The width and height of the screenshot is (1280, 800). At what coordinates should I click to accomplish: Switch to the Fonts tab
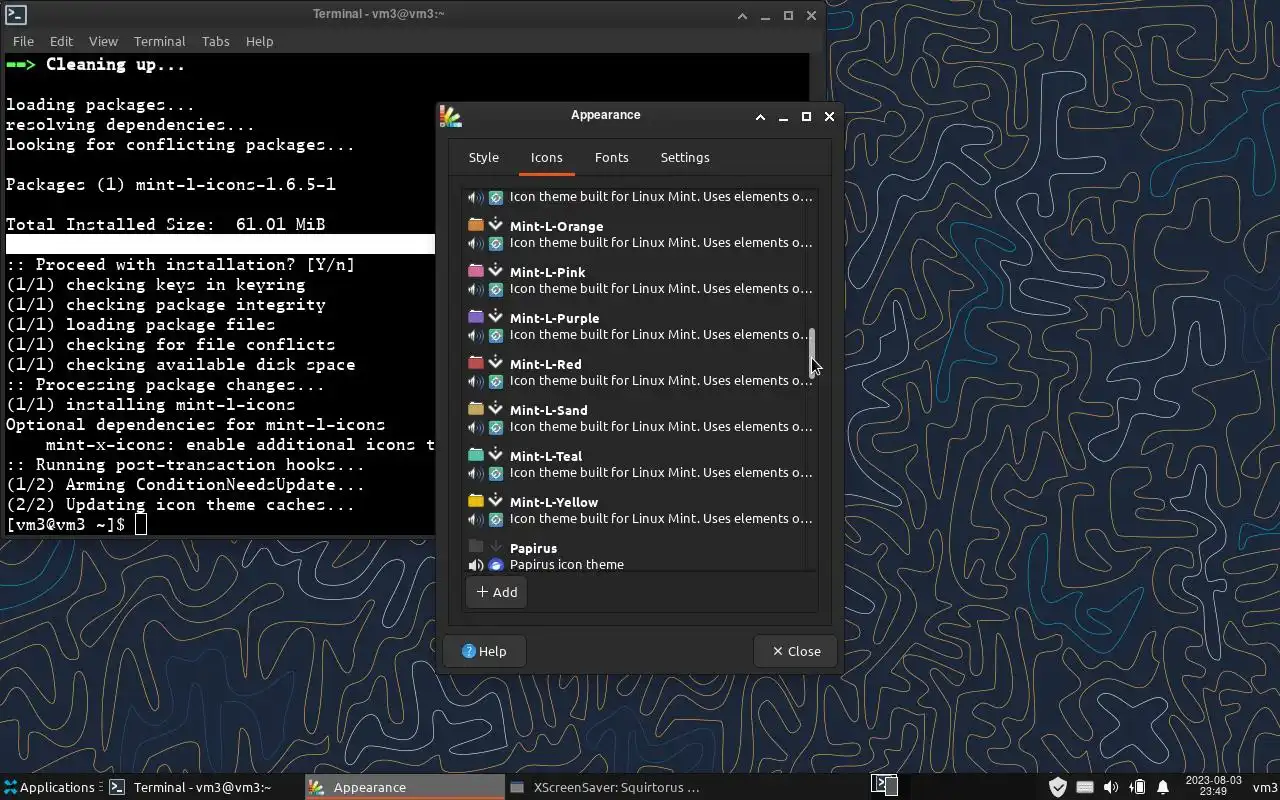tap(611, 157)
